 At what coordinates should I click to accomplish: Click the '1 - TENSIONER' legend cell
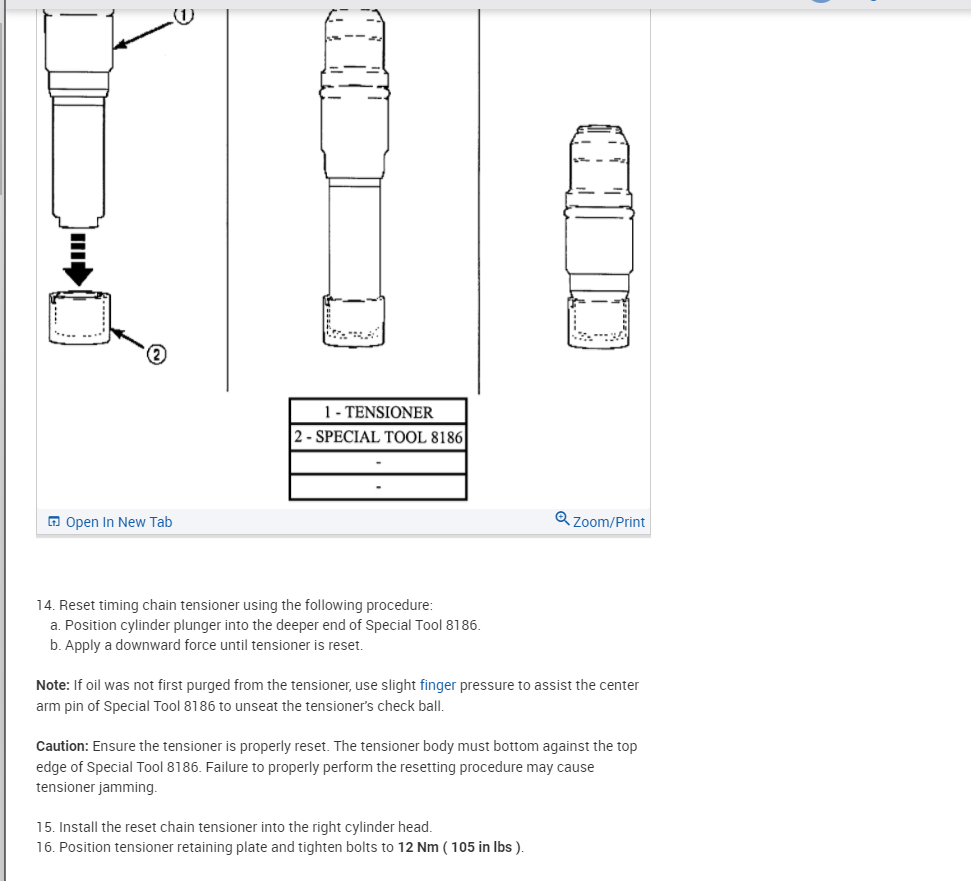(x=378, y=412)
